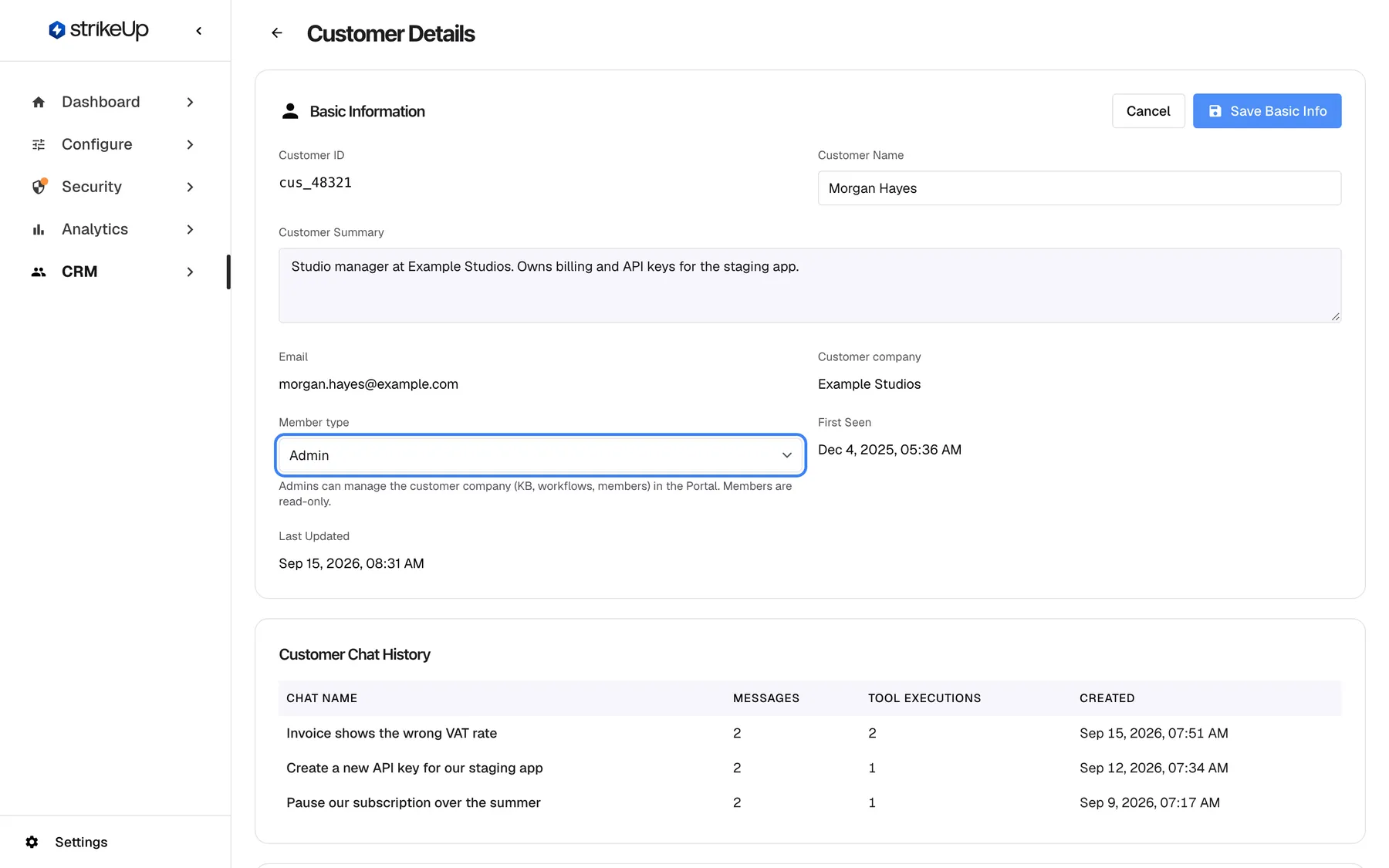Click the CREATED column header
This screenshot has height=868, width=1389.
[1107, 698]
